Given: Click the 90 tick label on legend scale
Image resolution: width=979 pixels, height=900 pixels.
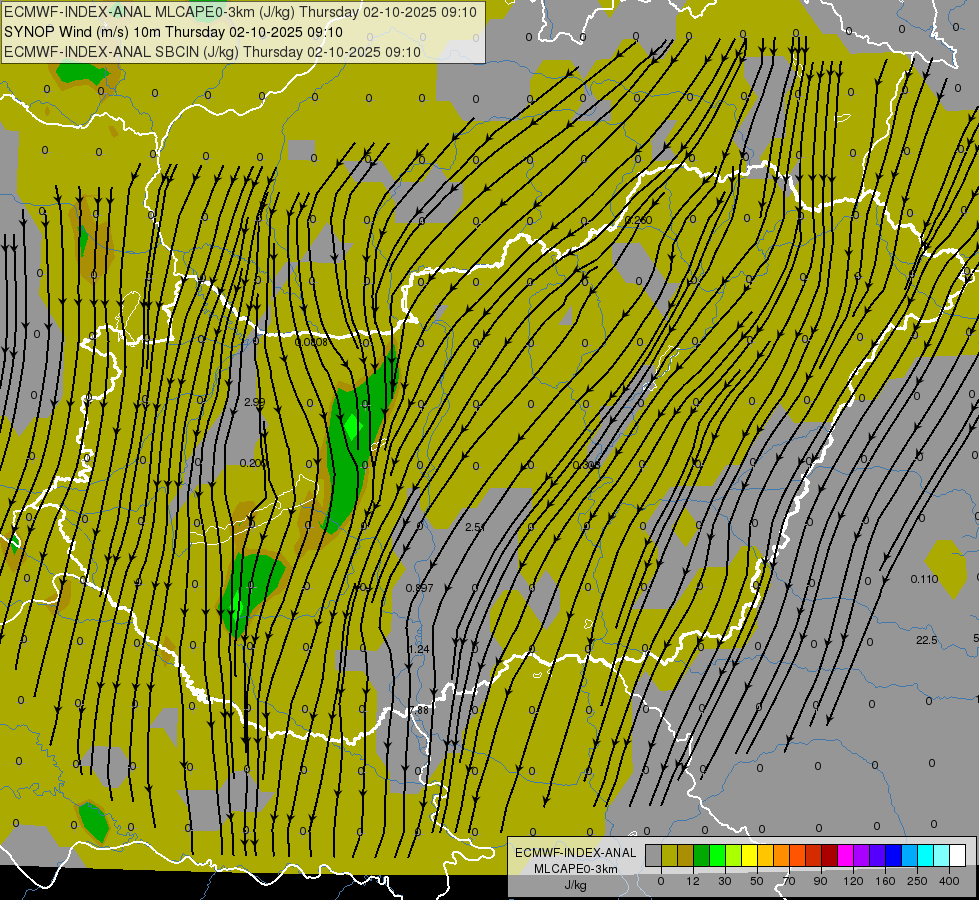Looking at the screenshot, I should [x=820, y=881].
